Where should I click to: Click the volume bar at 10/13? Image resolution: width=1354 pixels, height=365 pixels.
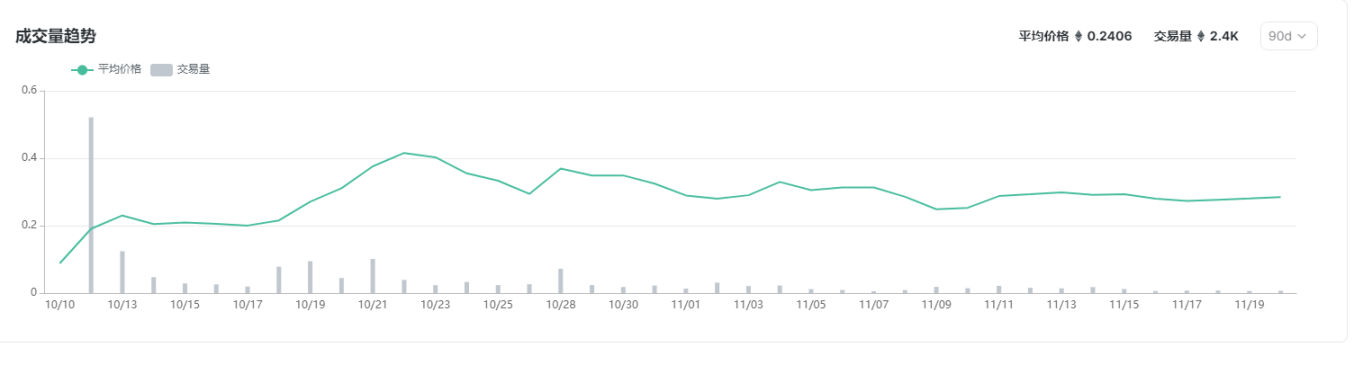click(122, 272)
